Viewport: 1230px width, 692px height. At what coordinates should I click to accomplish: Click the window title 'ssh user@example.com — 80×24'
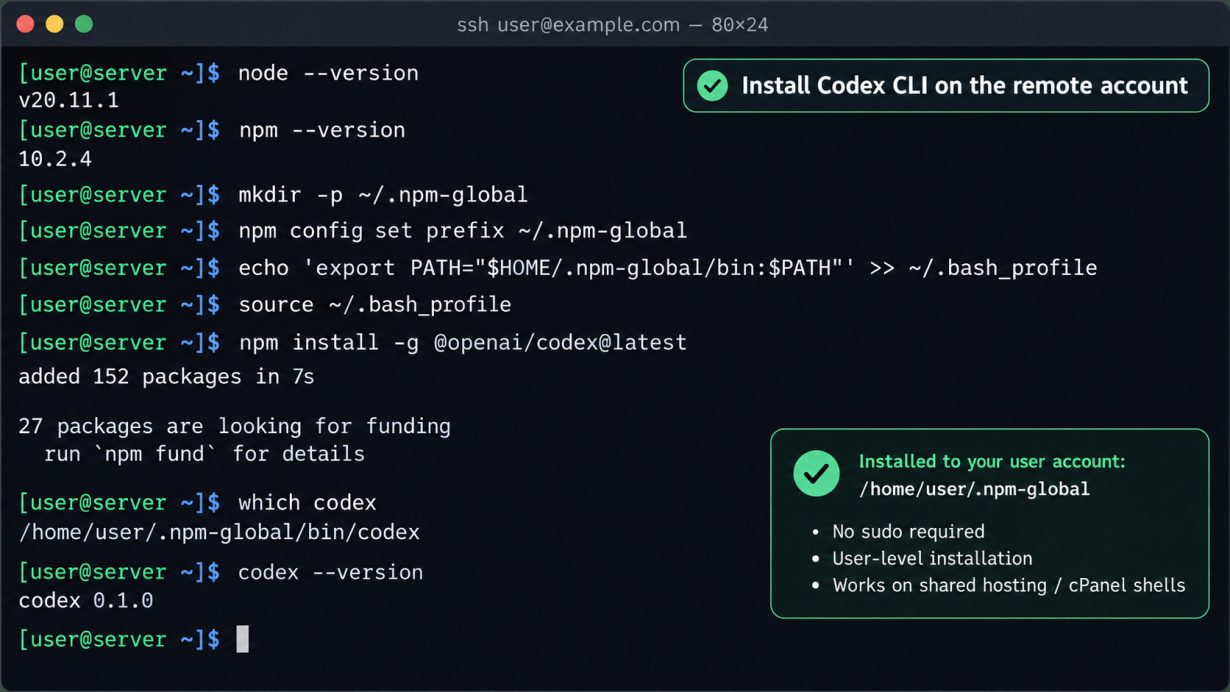click(x=613, y=25)
